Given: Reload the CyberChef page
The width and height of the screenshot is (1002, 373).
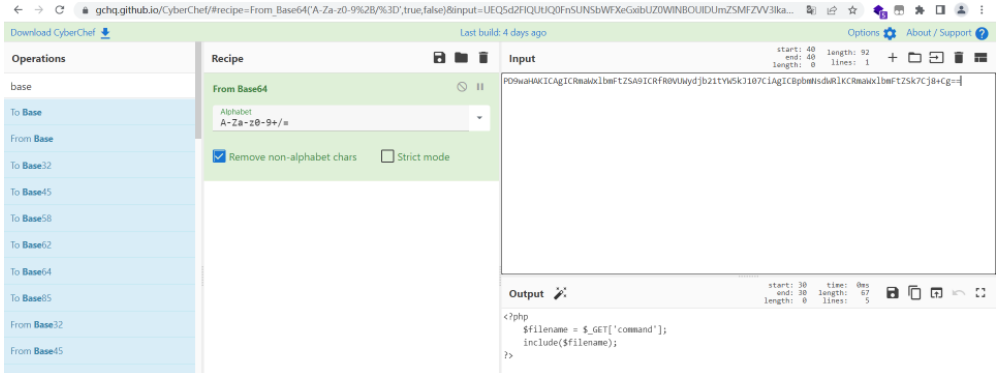Looking at the screenshot, I should tap(59, 10).
